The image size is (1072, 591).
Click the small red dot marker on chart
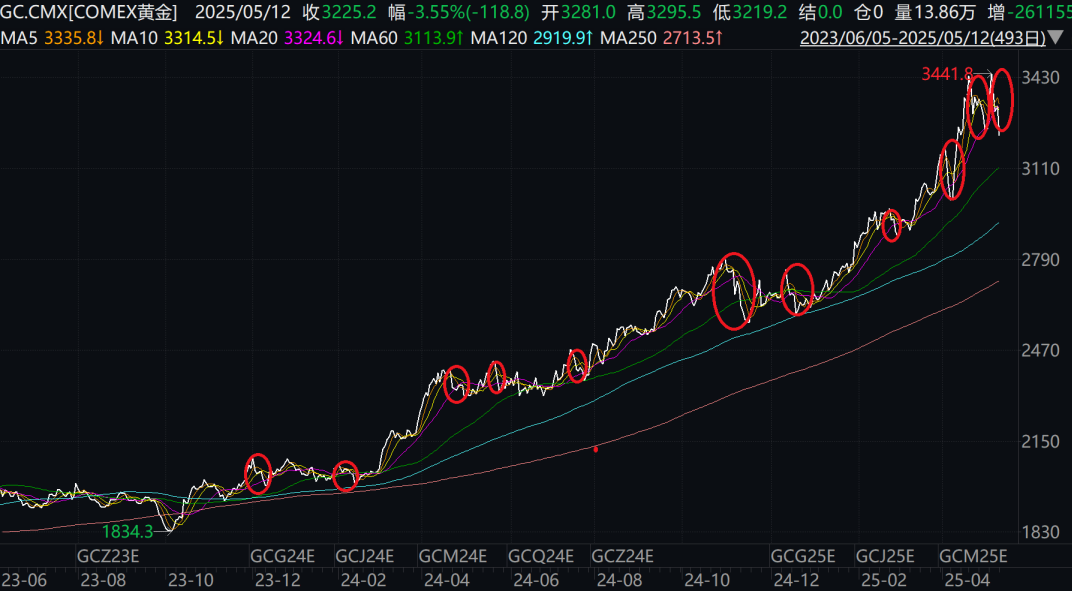595,449
